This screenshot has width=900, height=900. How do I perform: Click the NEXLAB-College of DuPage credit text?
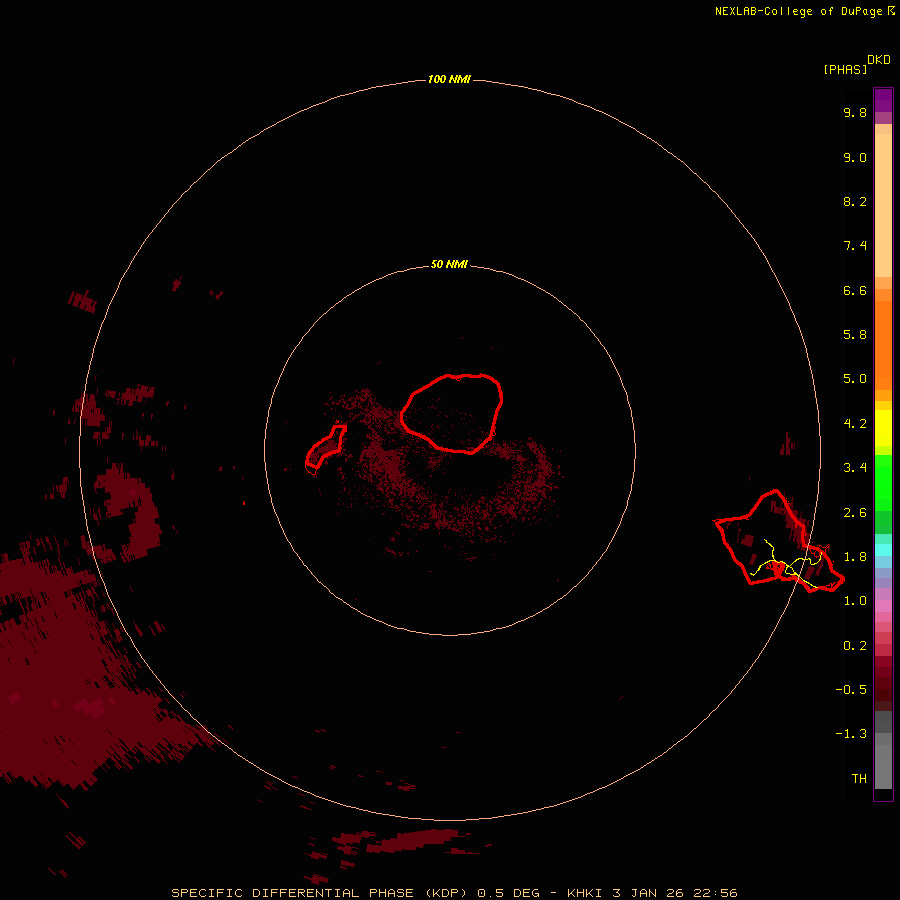804,11
